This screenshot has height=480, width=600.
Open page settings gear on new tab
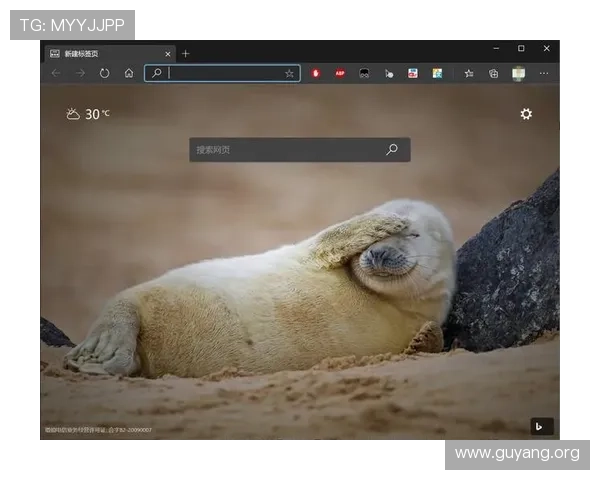click(x=526, y=114)
